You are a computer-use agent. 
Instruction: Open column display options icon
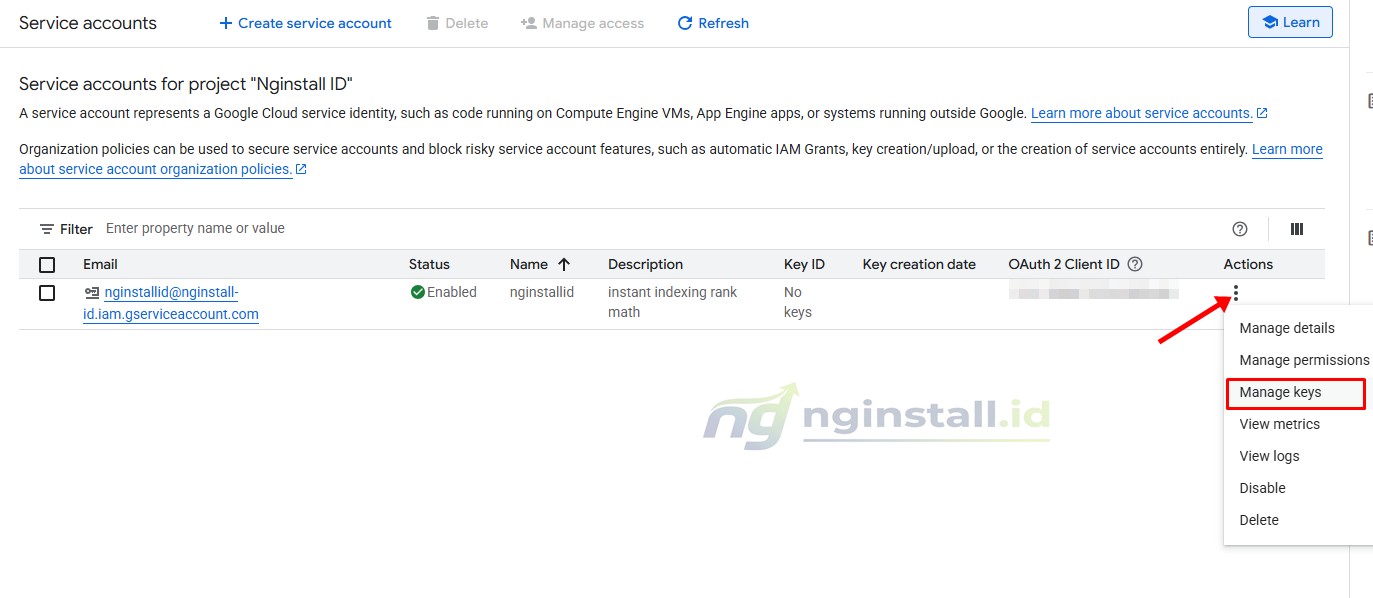coord(1297,229)
